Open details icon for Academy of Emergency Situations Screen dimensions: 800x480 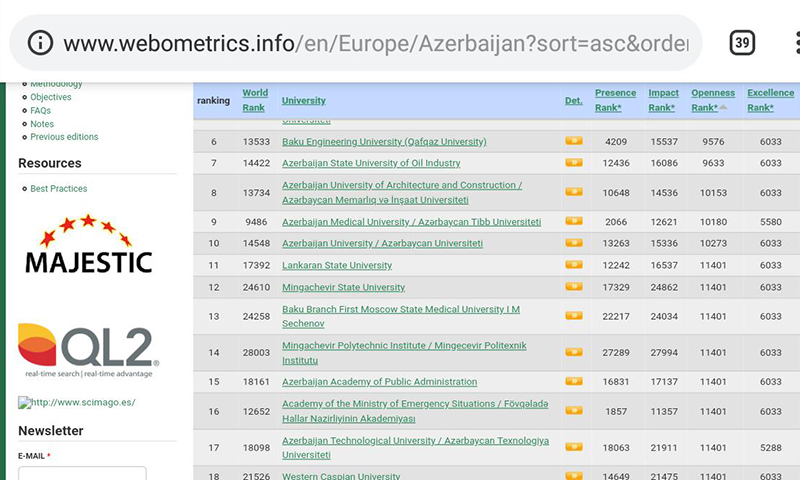pos(574,410)
